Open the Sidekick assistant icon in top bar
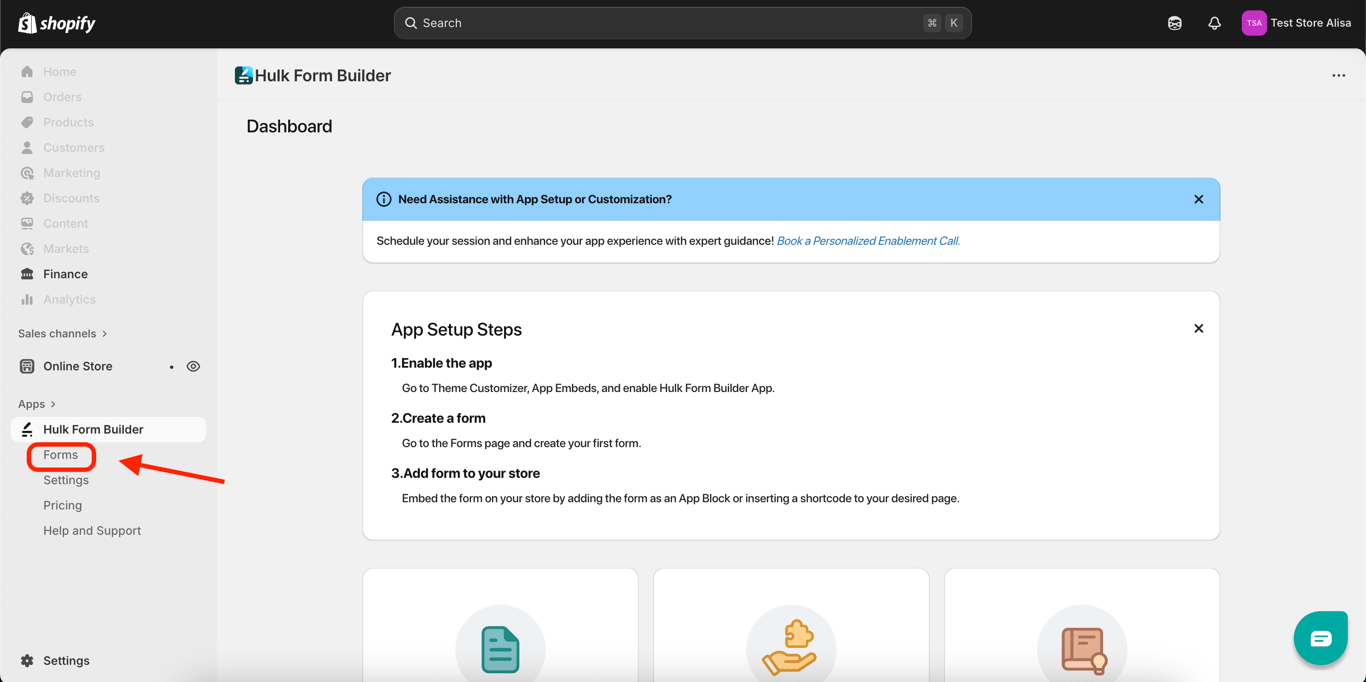Screen dimensions: 1366x682 click(x=1175, y=23)
